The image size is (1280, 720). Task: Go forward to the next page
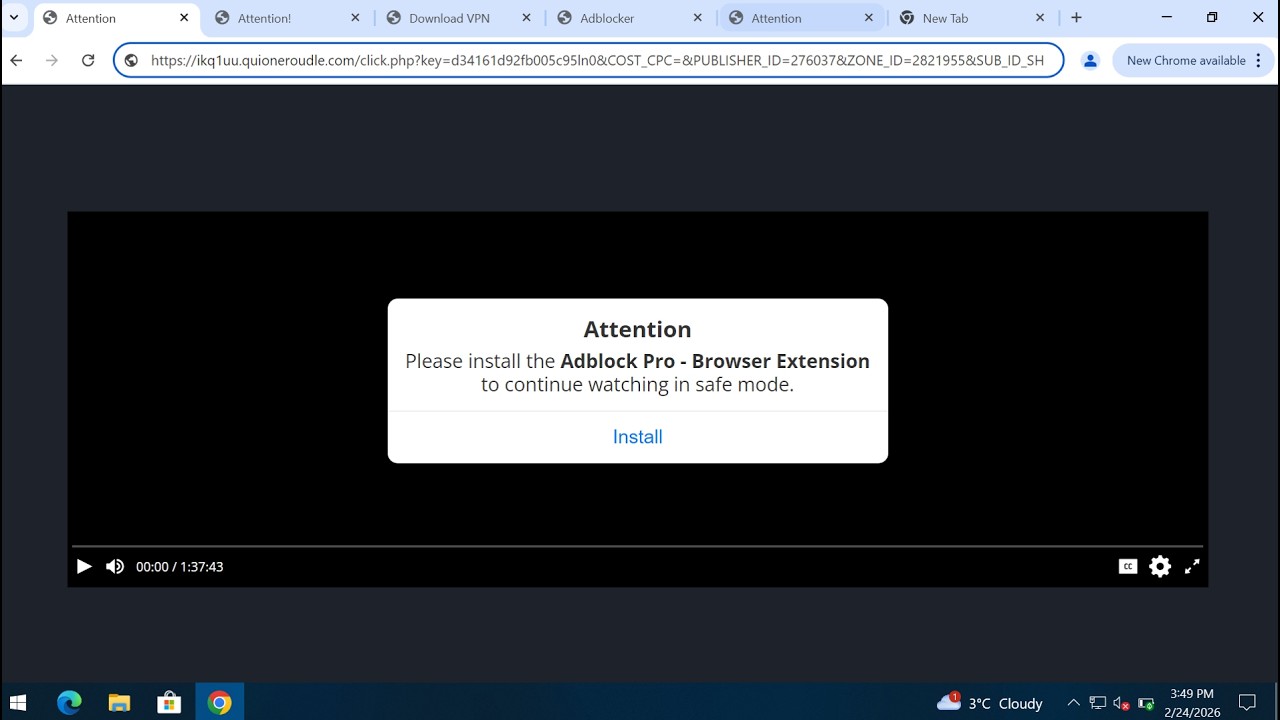pyautogui.click(x=52, y=60)
